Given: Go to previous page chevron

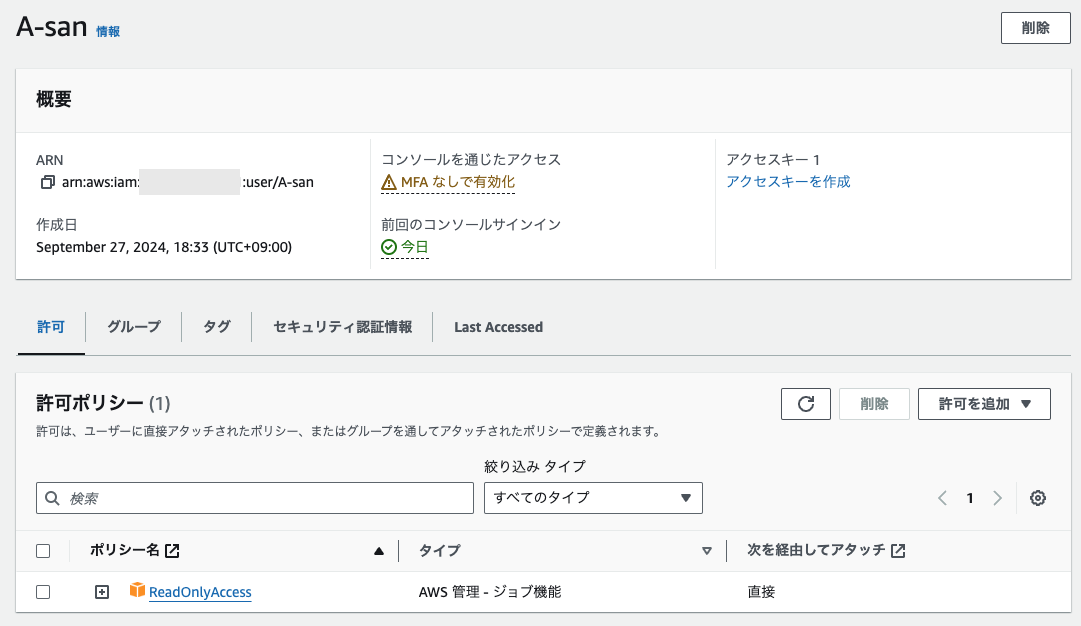Looking at the screenshot, I should click(942, 498).
